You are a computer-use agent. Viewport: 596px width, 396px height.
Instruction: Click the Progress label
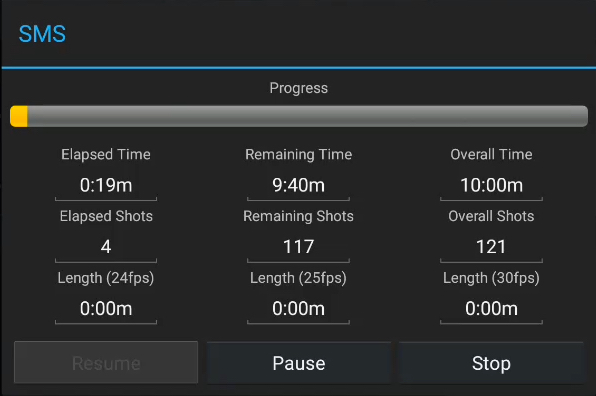click(298, 88)
